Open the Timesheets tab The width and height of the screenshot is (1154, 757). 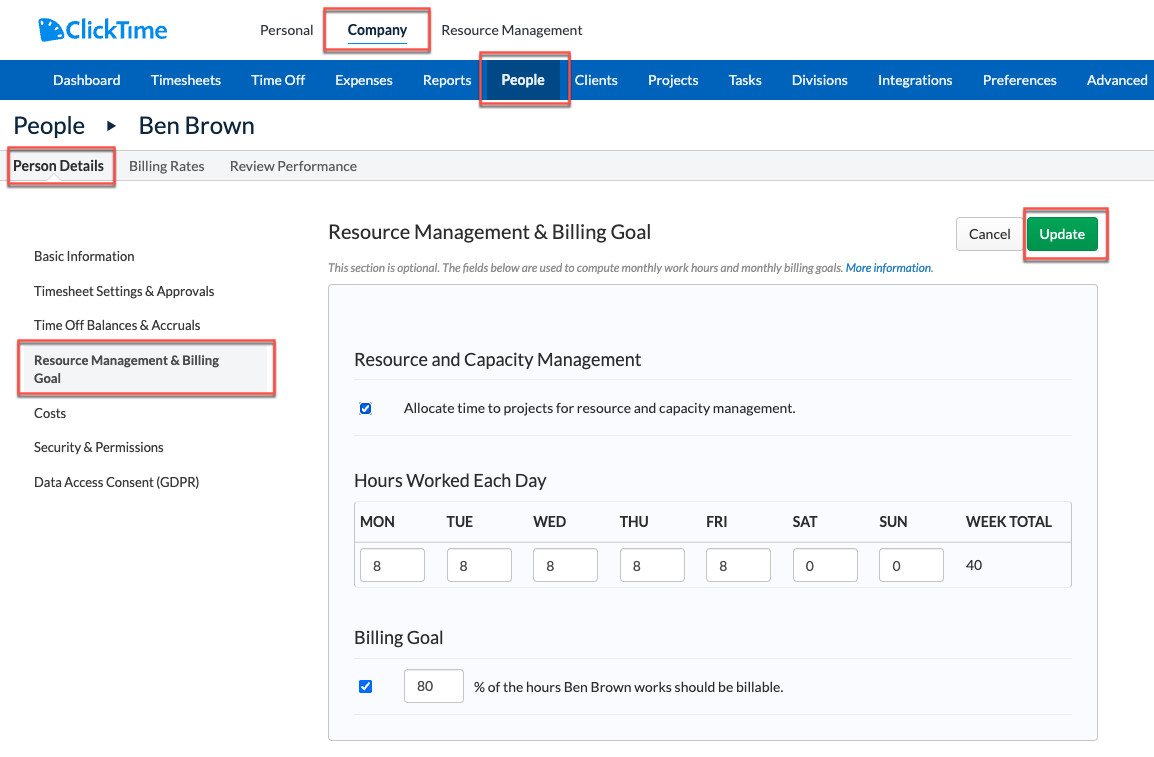(x=185, y=80)
